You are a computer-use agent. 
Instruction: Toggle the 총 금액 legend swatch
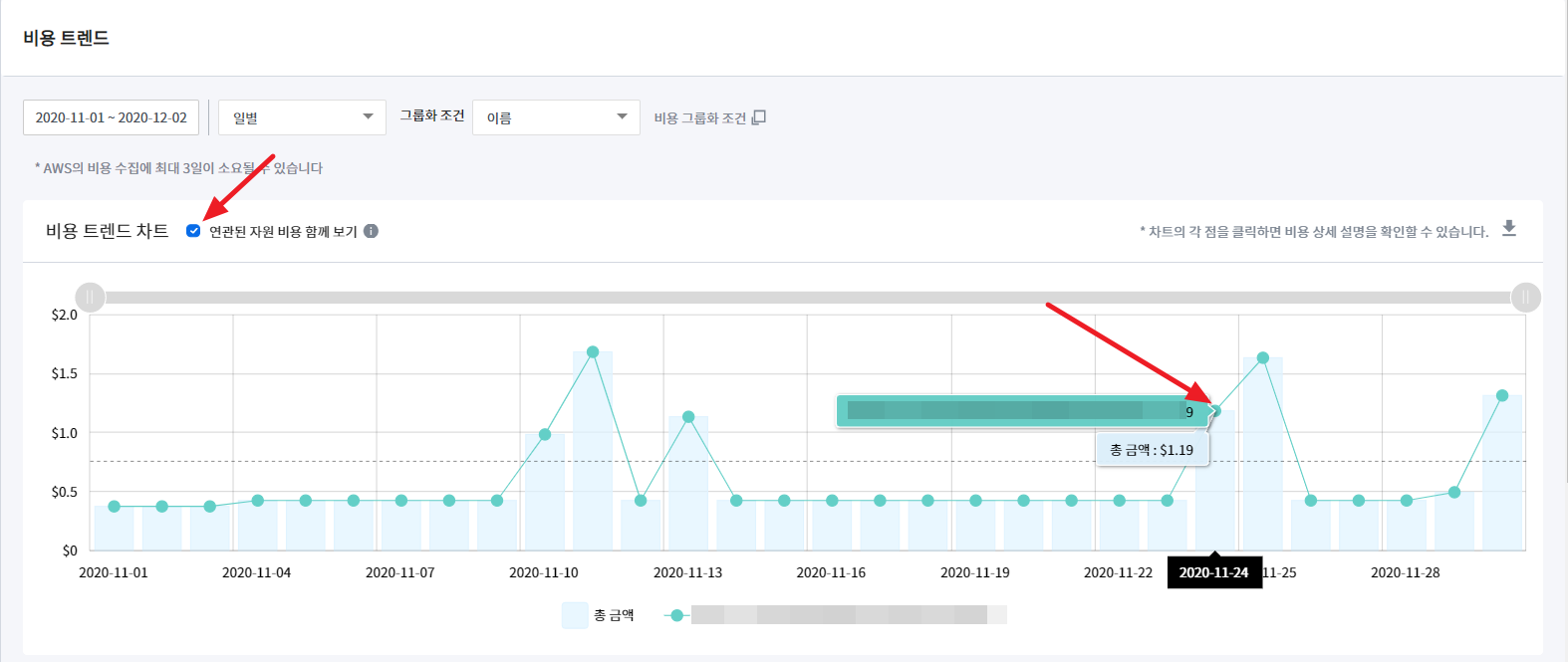[575, 615]
